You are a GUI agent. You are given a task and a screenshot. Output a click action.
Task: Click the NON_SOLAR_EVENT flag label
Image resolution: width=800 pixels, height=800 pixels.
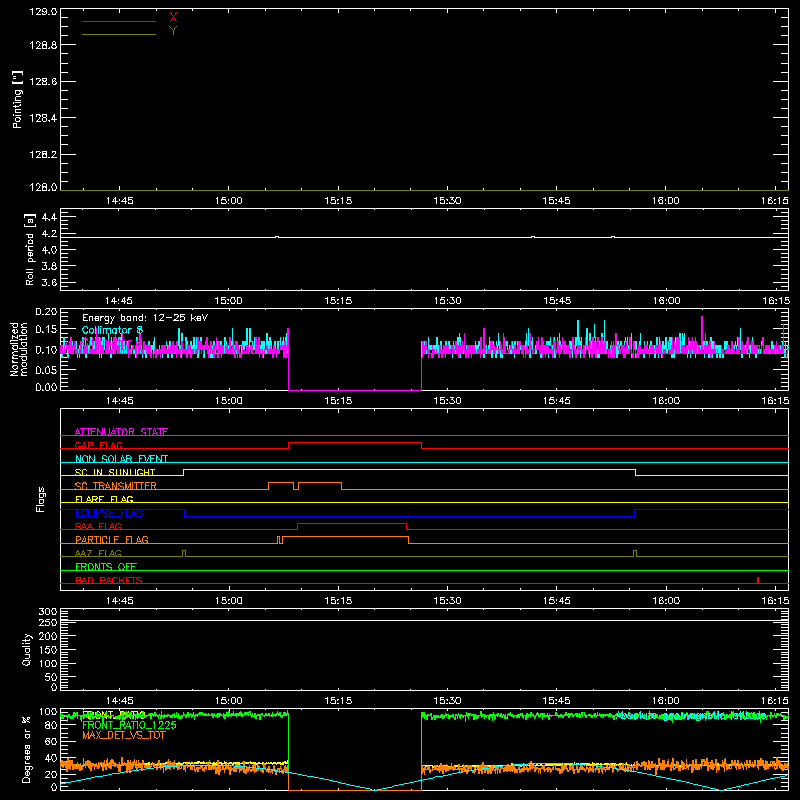pos(121,459)
